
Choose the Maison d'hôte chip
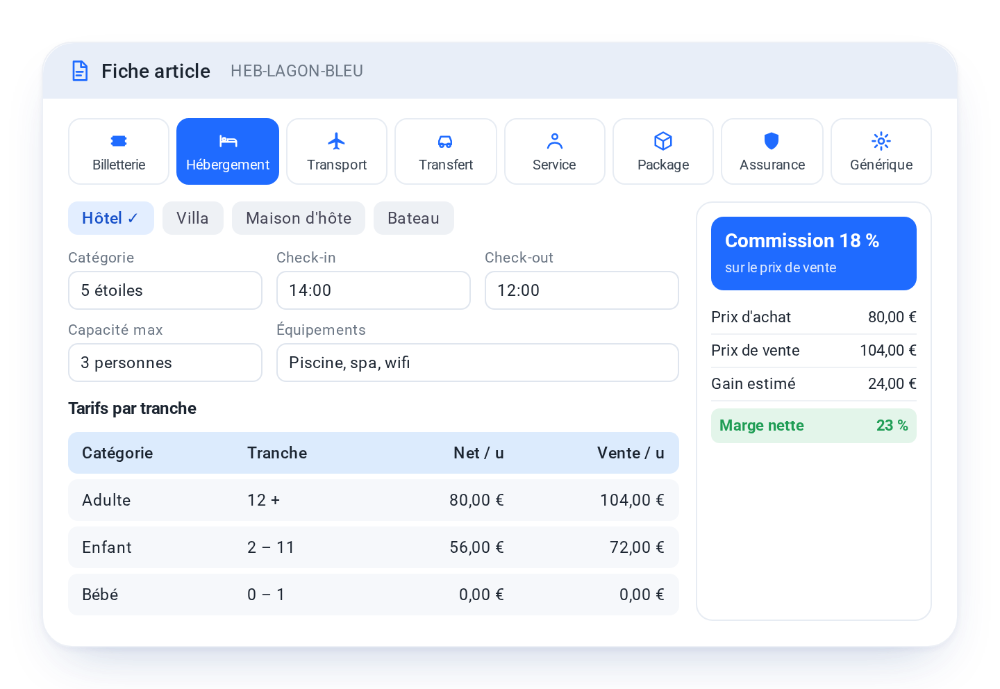(x=298, y=218)
